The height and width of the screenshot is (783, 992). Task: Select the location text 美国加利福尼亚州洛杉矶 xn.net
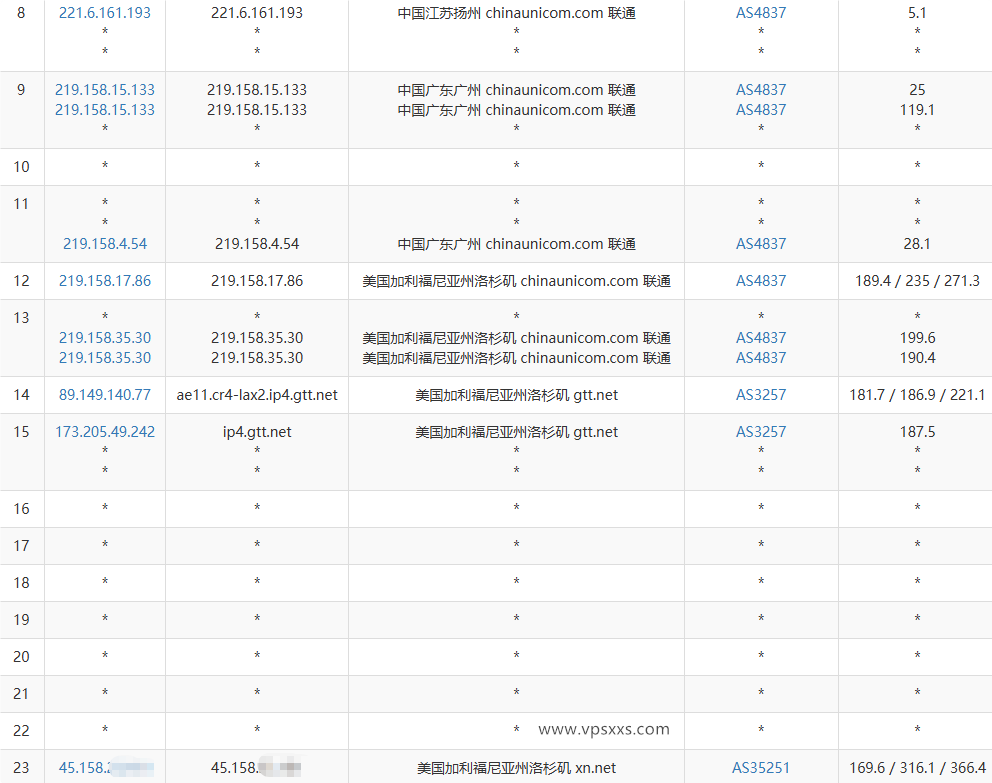pos(517,768)
